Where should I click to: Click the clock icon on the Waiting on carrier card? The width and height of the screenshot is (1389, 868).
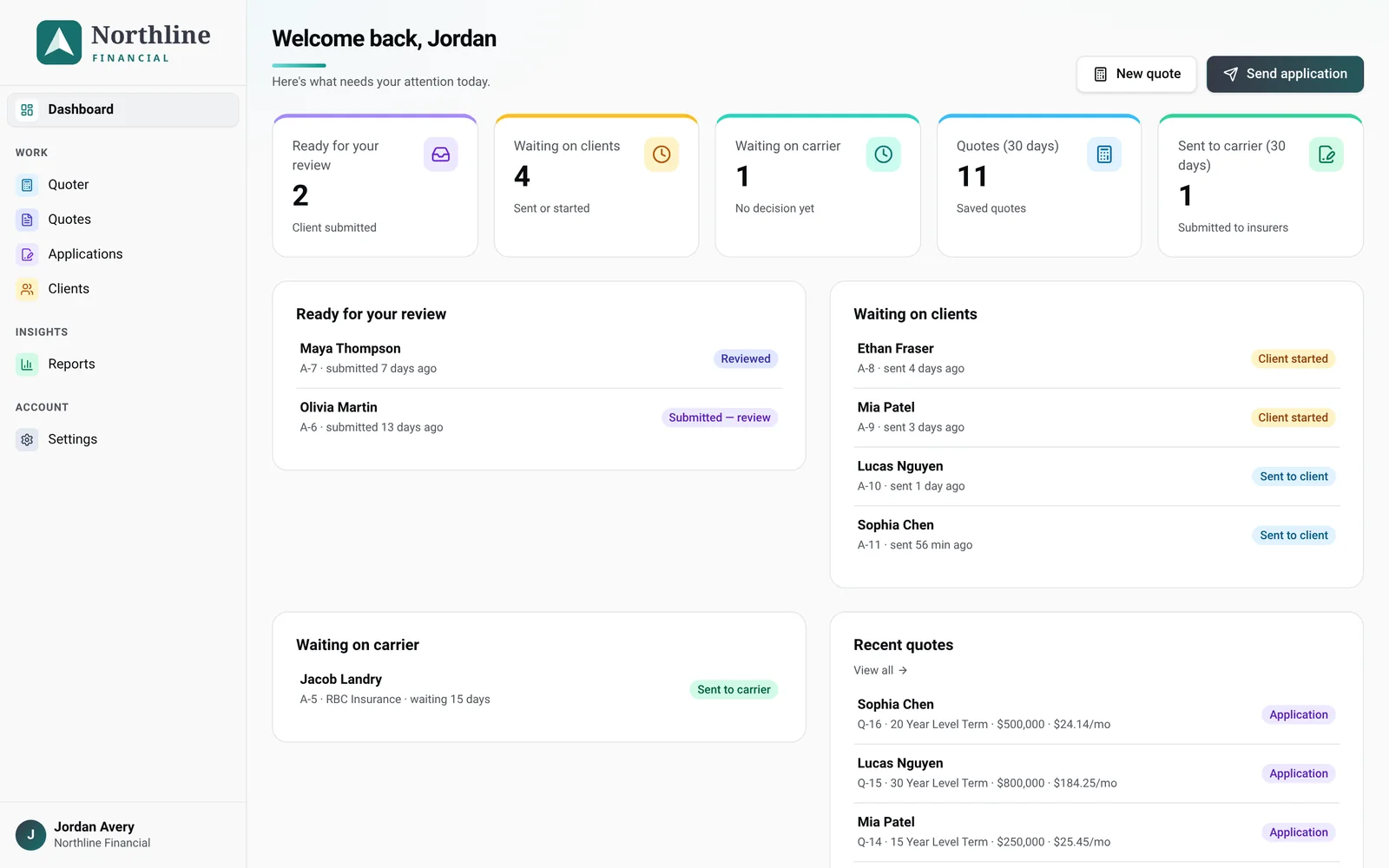[883, 155]
